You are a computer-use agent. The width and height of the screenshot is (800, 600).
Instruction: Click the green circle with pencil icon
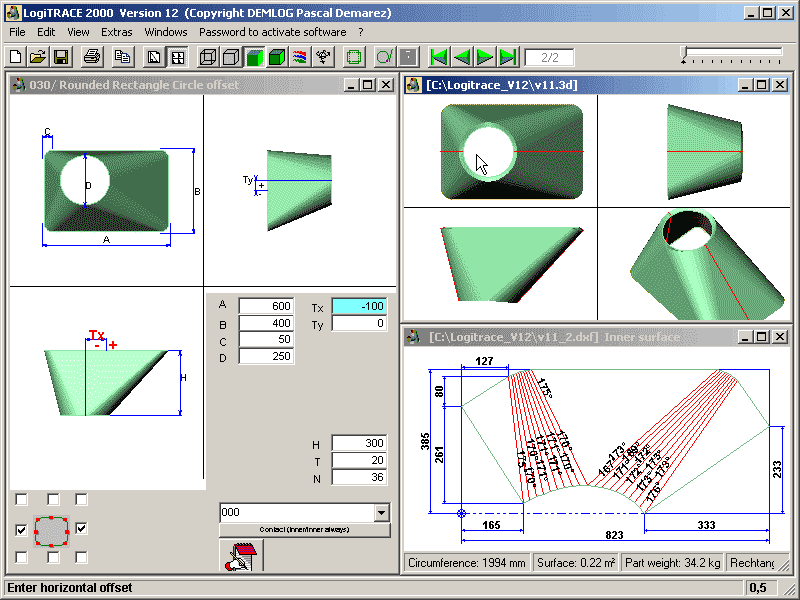[385, 57]
